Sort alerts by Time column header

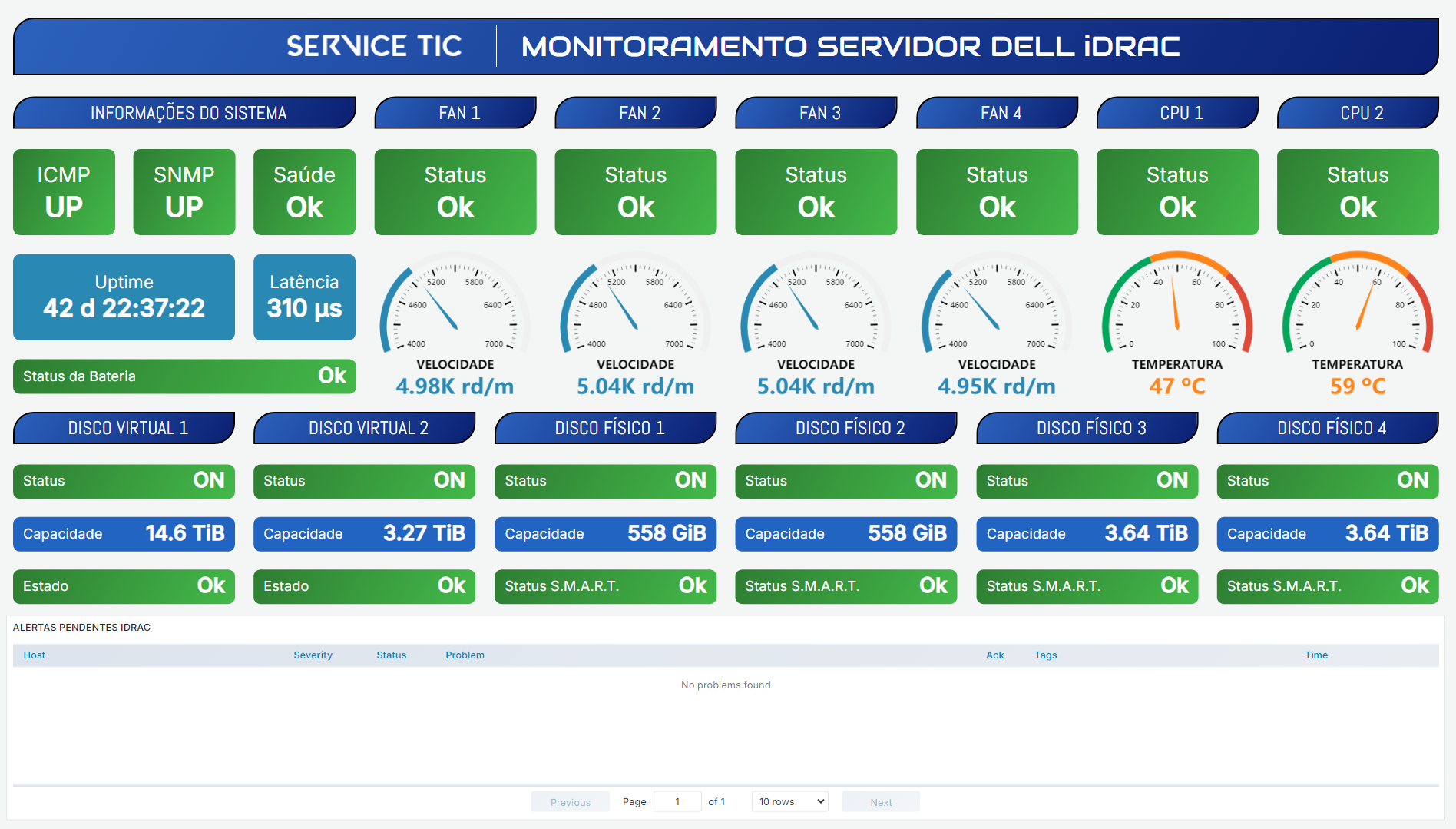pyautogui.click(x=1315, y=655)
